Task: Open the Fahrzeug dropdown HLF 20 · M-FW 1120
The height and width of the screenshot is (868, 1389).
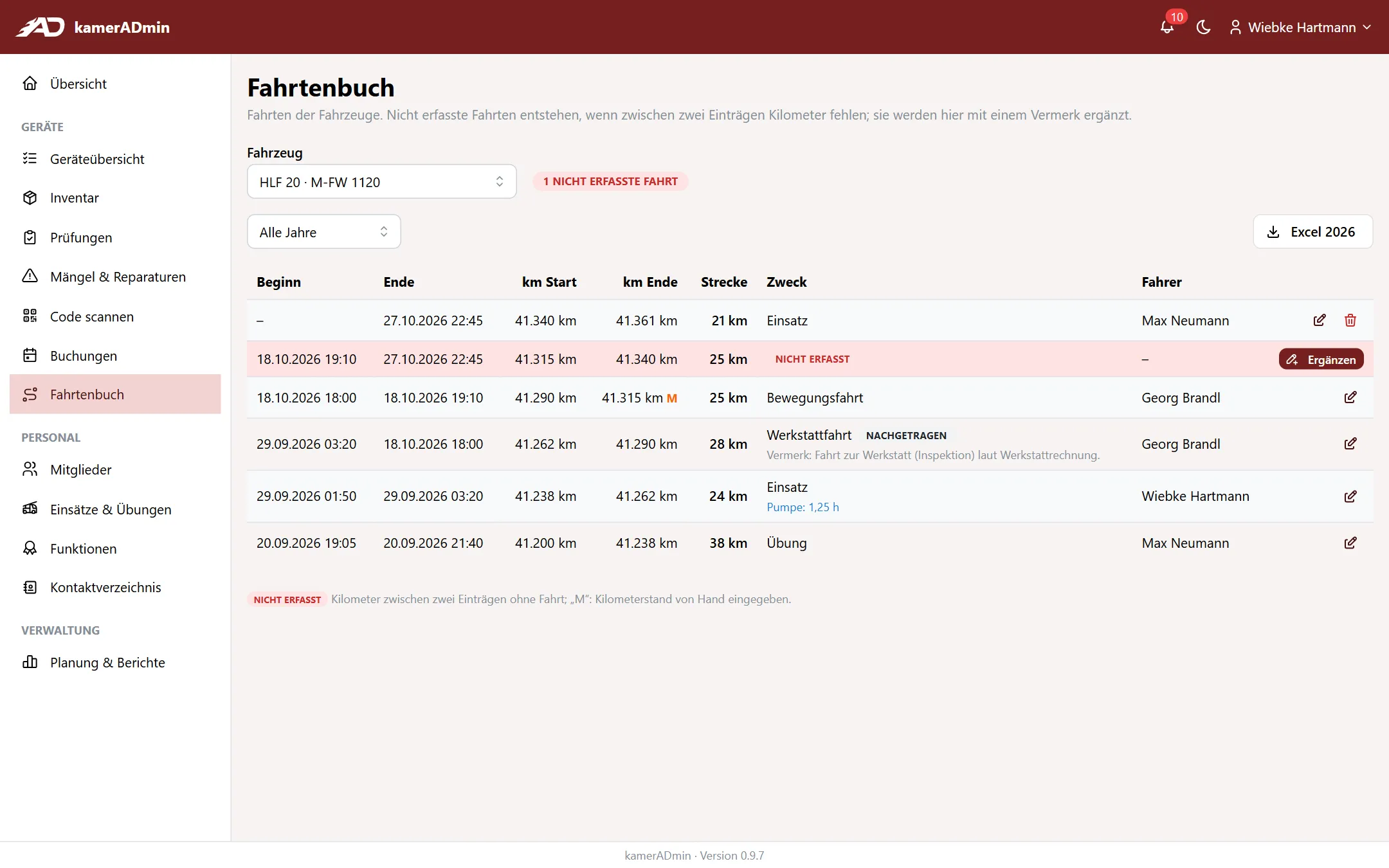Action: tap(381, 182)
